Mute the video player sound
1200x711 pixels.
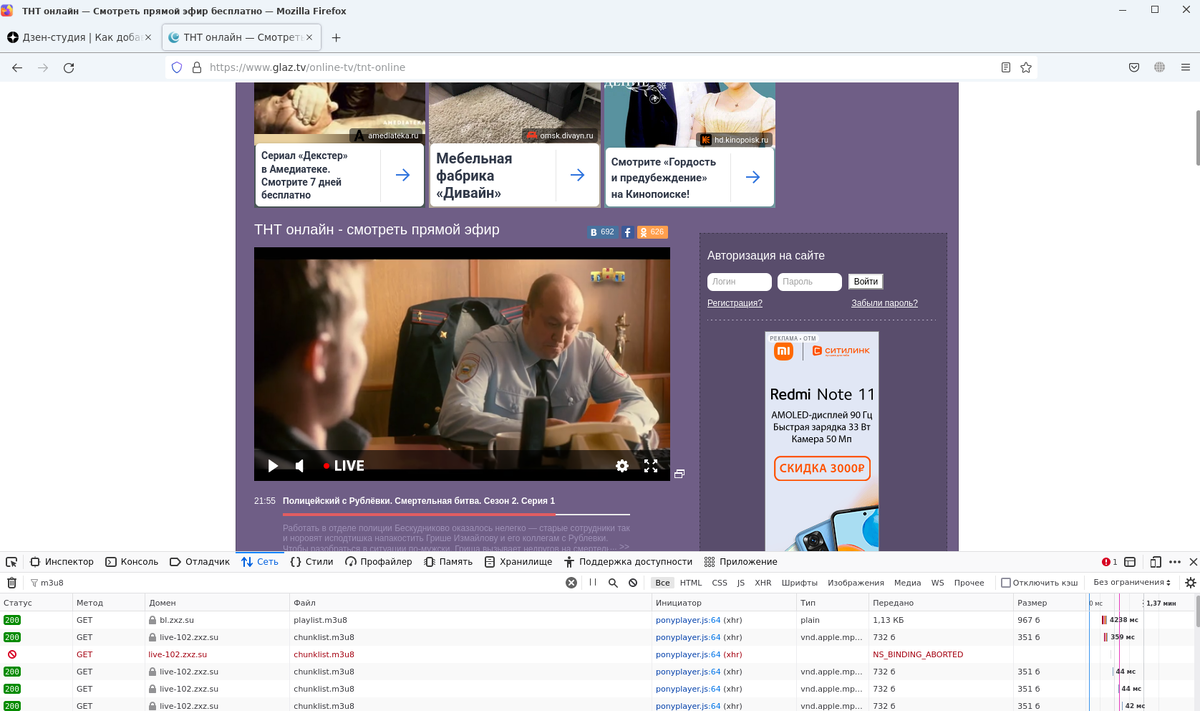(299, 465)
